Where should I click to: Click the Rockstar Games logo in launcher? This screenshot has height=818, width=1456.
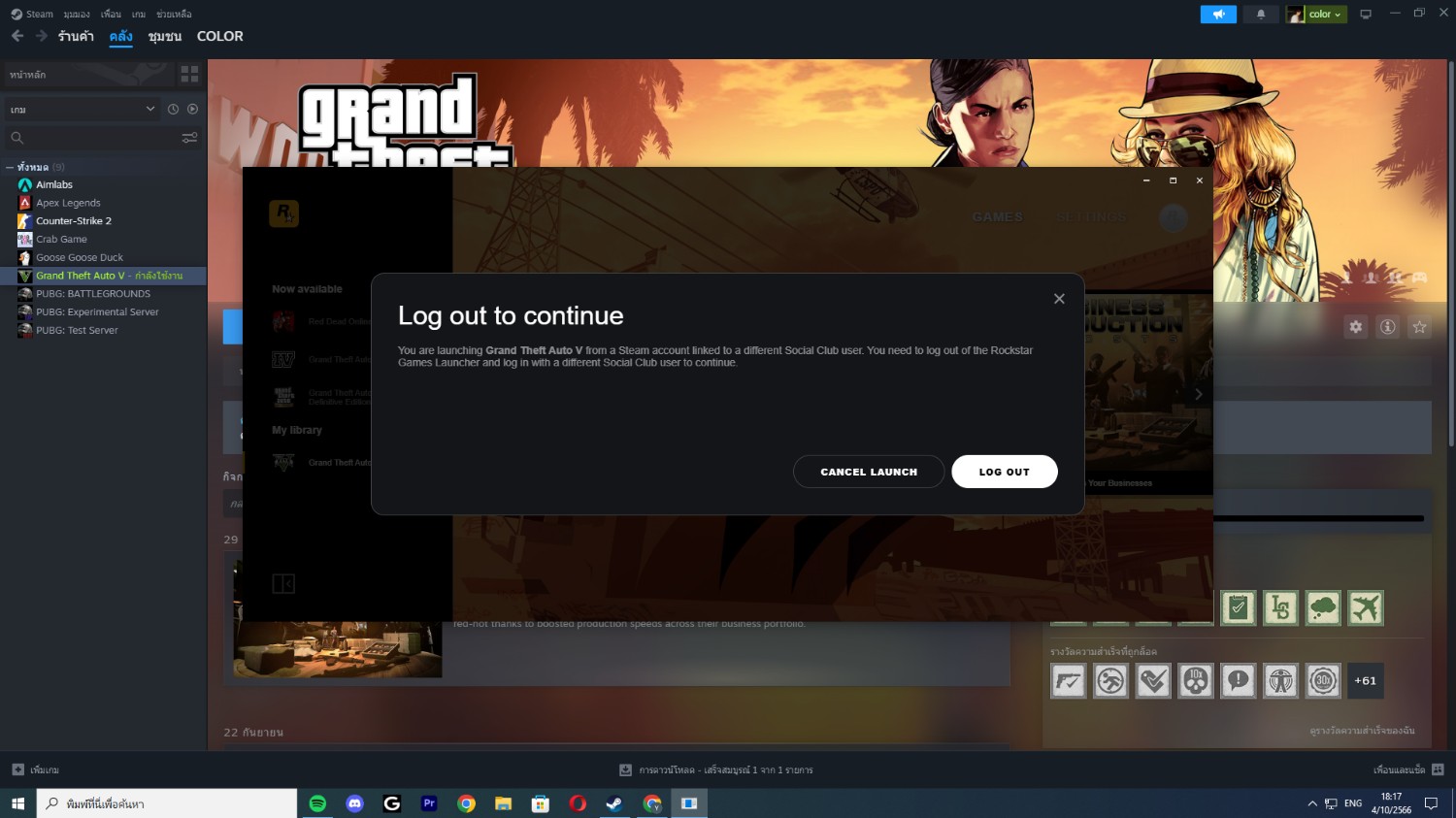(x=283, y=213)
